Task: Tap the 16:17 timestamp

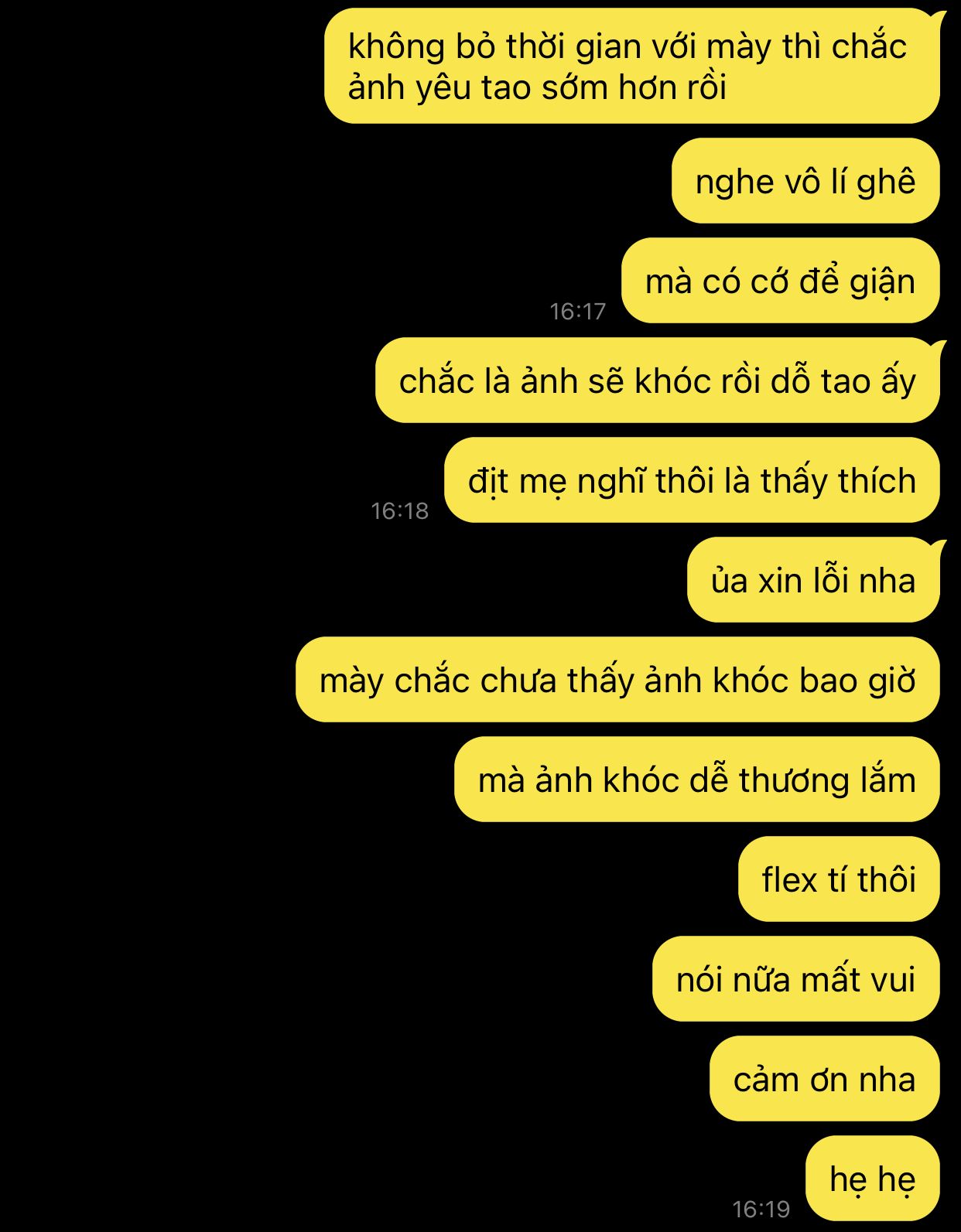Action: point(577,311)
